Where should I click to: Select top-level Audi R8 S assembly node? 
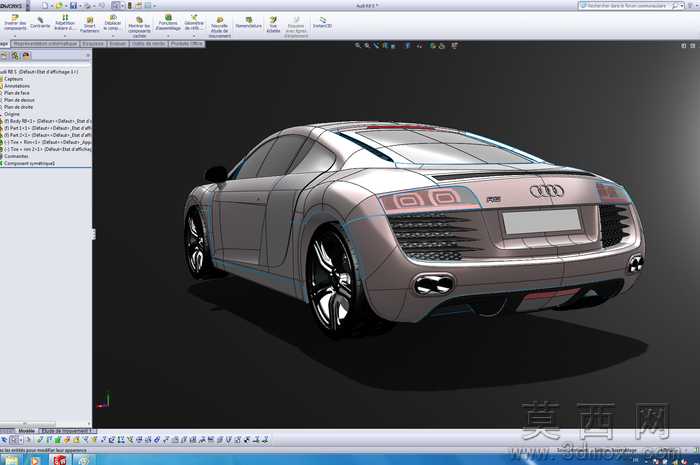point(40,71)
